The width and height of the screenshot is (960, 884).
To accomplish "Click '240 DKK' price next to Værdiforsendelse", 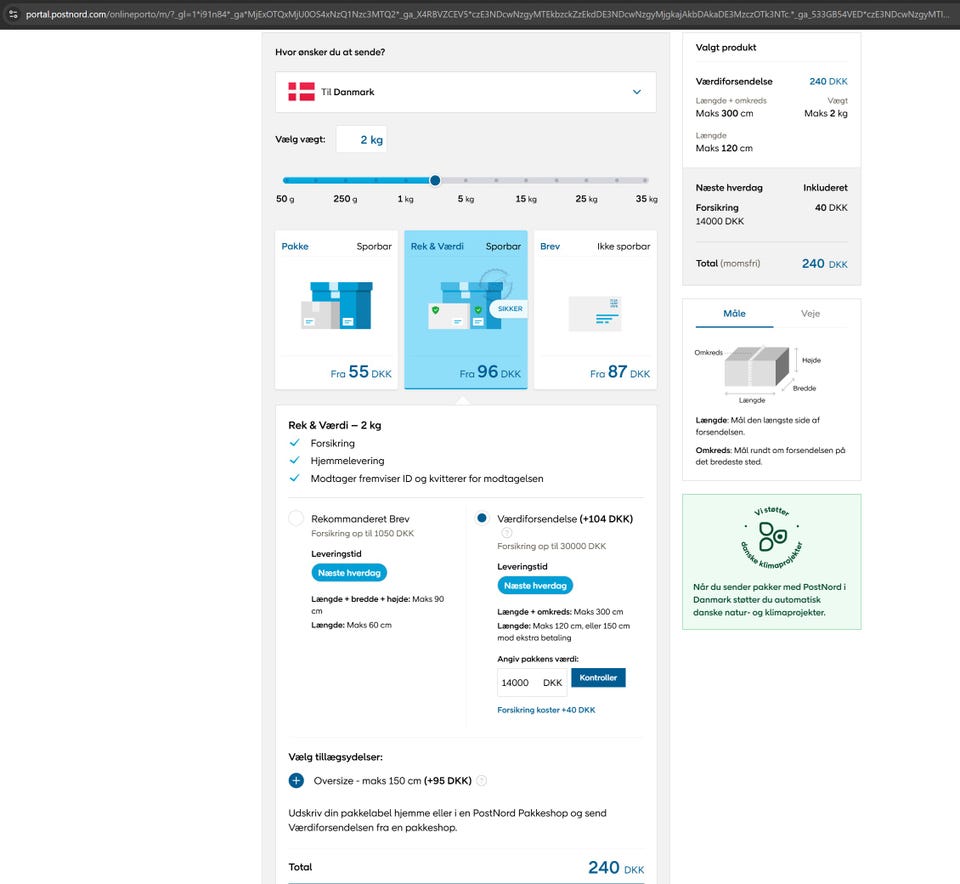I will (828, 81).
